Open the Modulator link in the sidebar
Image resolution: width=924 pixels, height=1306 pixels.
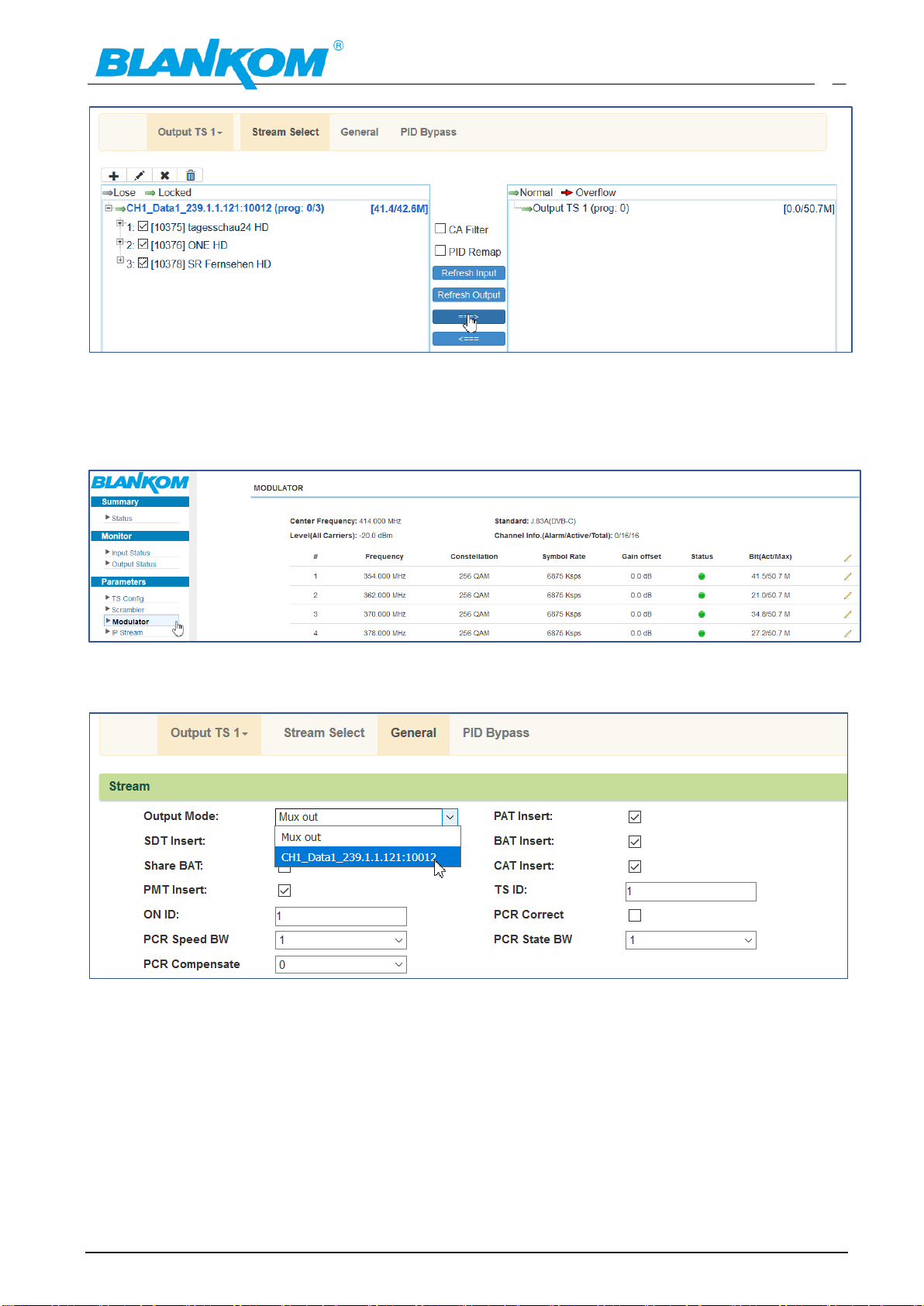pyautogui.click(x=130, y=622)
